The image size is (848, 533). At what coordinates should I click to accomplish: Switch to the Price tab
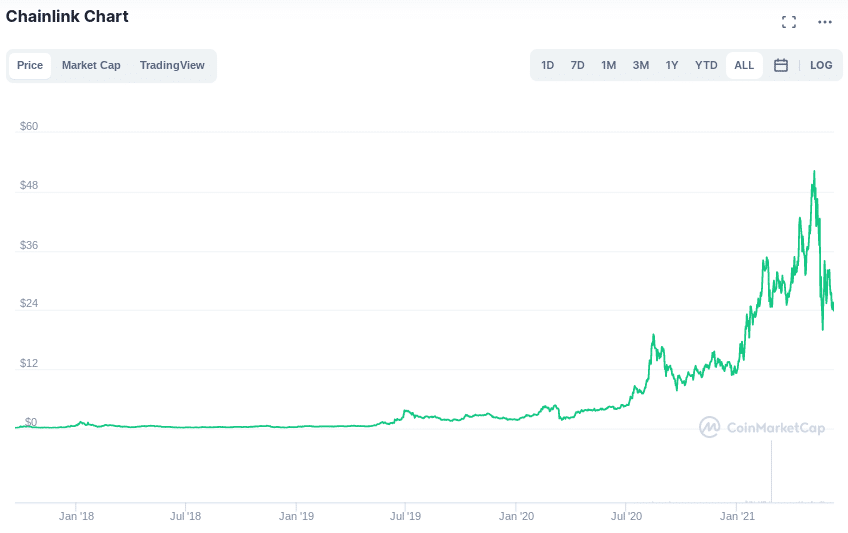(x=30, y=65)
